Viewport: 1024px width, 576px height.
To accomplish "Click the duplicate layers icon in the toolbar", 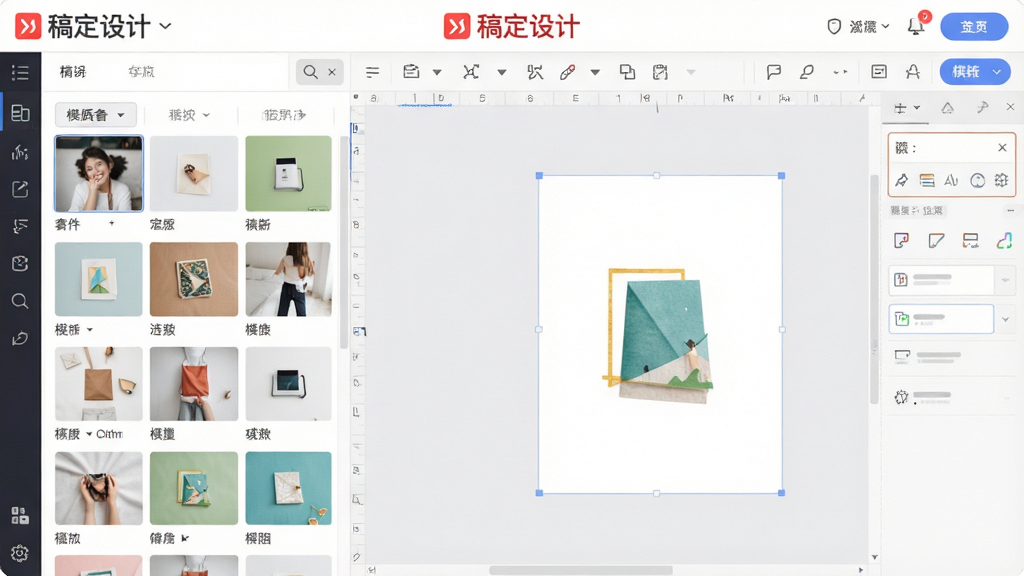I will click(x=627, y=72).
